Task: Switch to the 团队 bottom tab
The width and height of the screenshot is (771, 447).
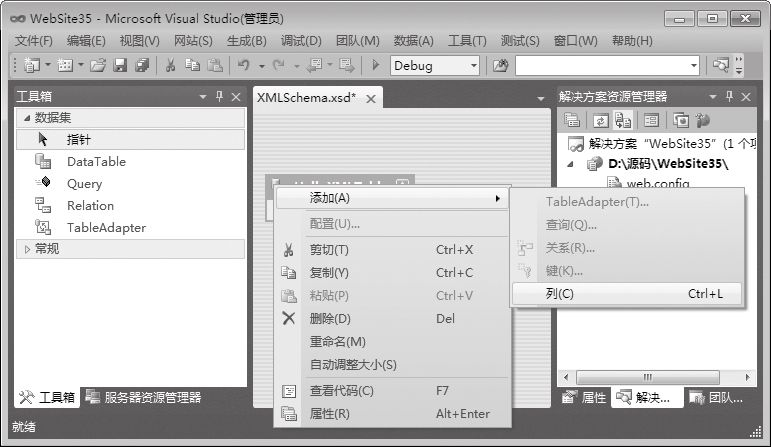Action: (716, 397)
